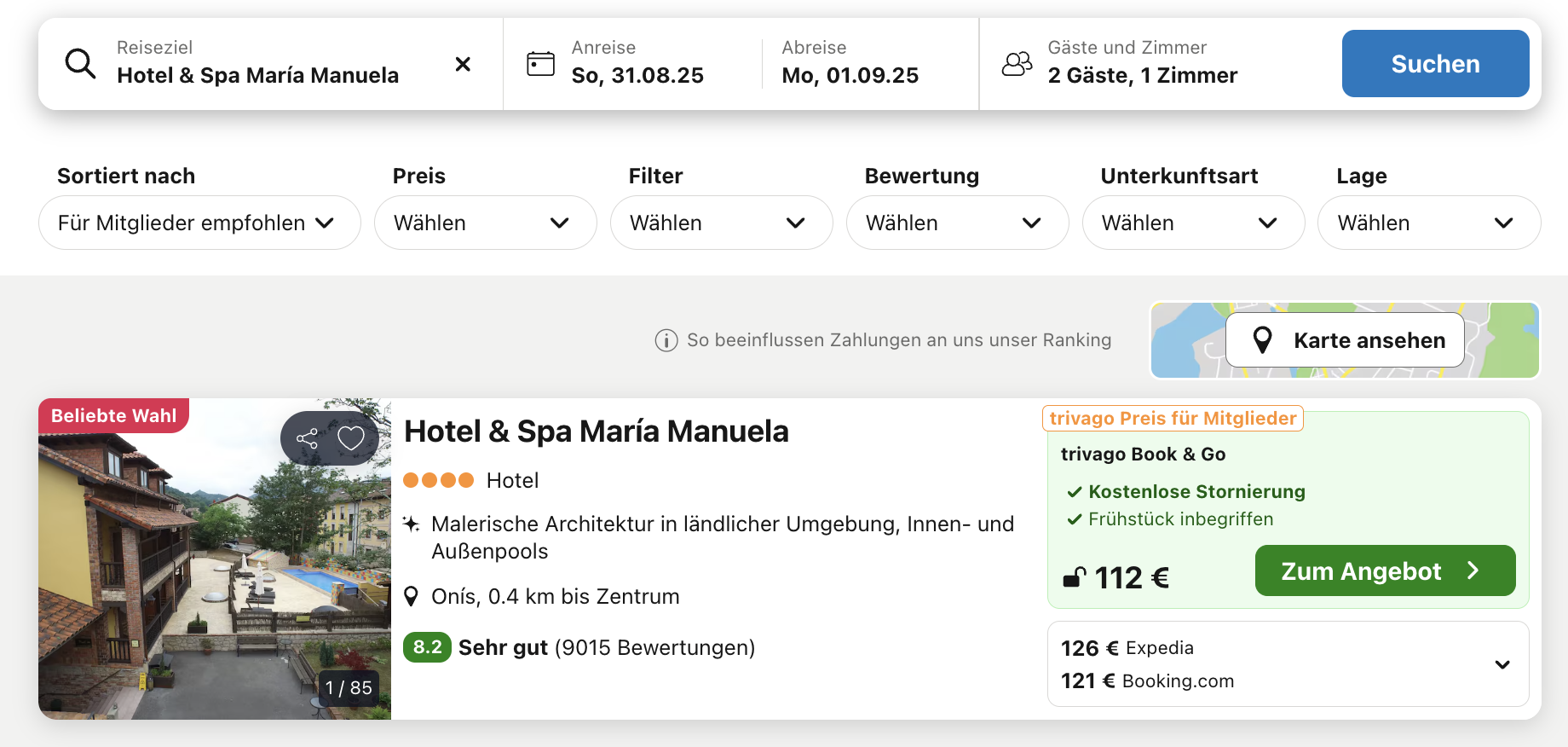Edit Gäste und Zimmer selection
The image size is (1568, 747).
click(x=1142, y=64)
